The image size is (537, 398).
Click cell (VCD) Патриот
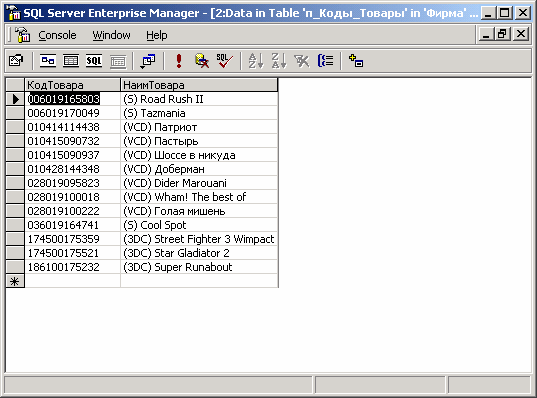[199, 127]
